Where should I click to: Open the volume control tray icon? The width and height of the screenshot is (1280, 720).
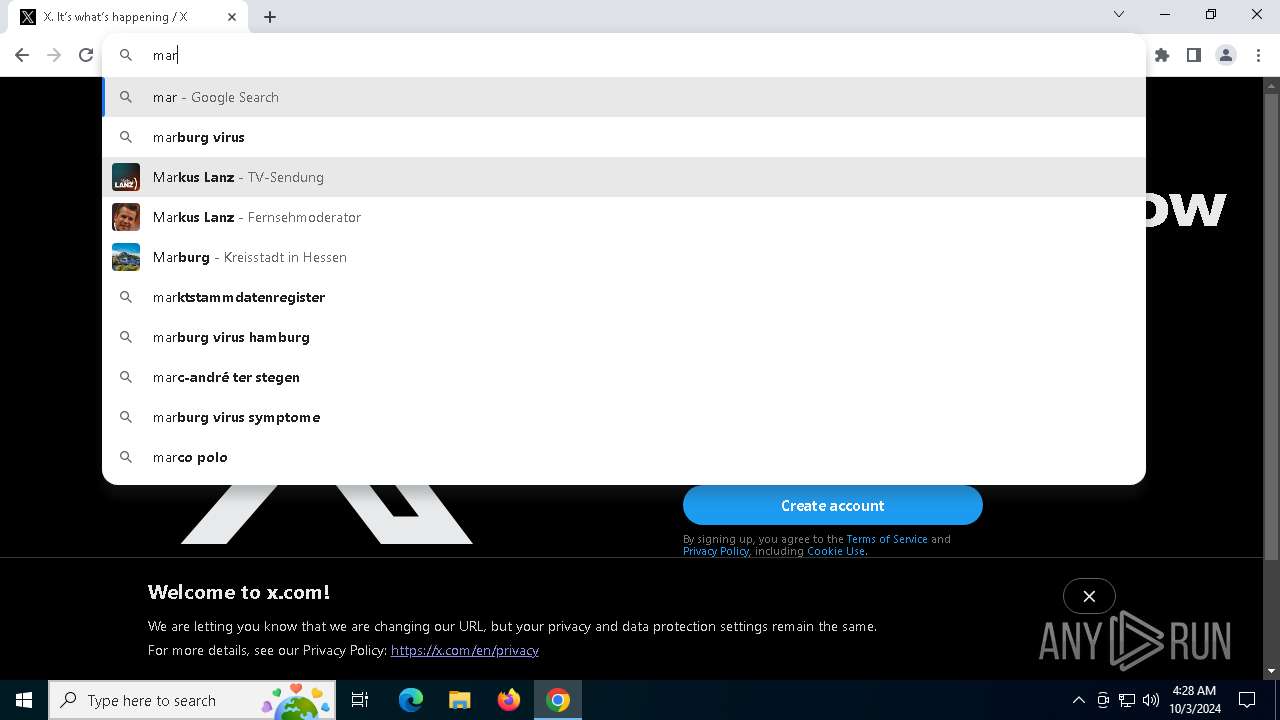tap(1151, 700)
